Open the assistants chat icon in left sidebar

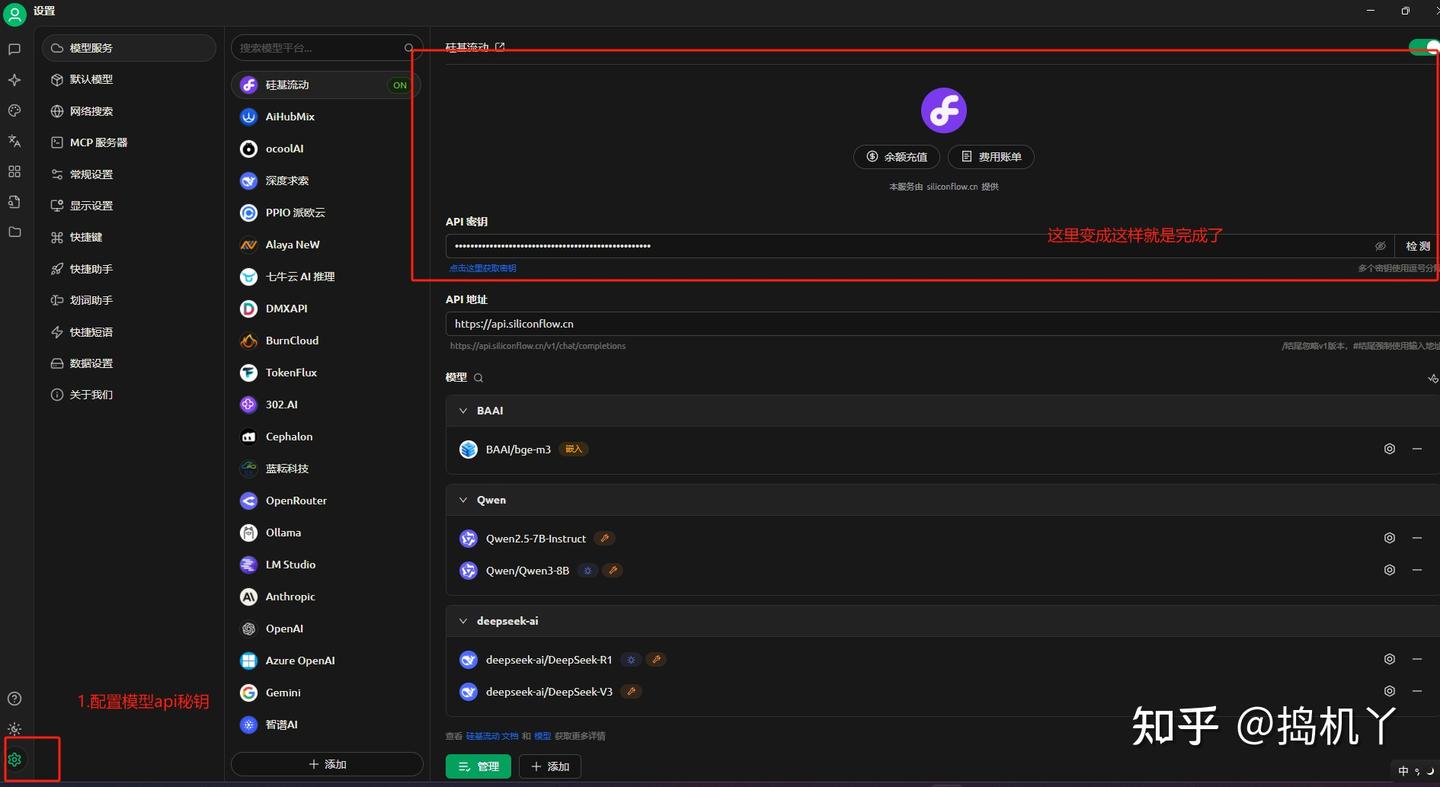[14, 49]
